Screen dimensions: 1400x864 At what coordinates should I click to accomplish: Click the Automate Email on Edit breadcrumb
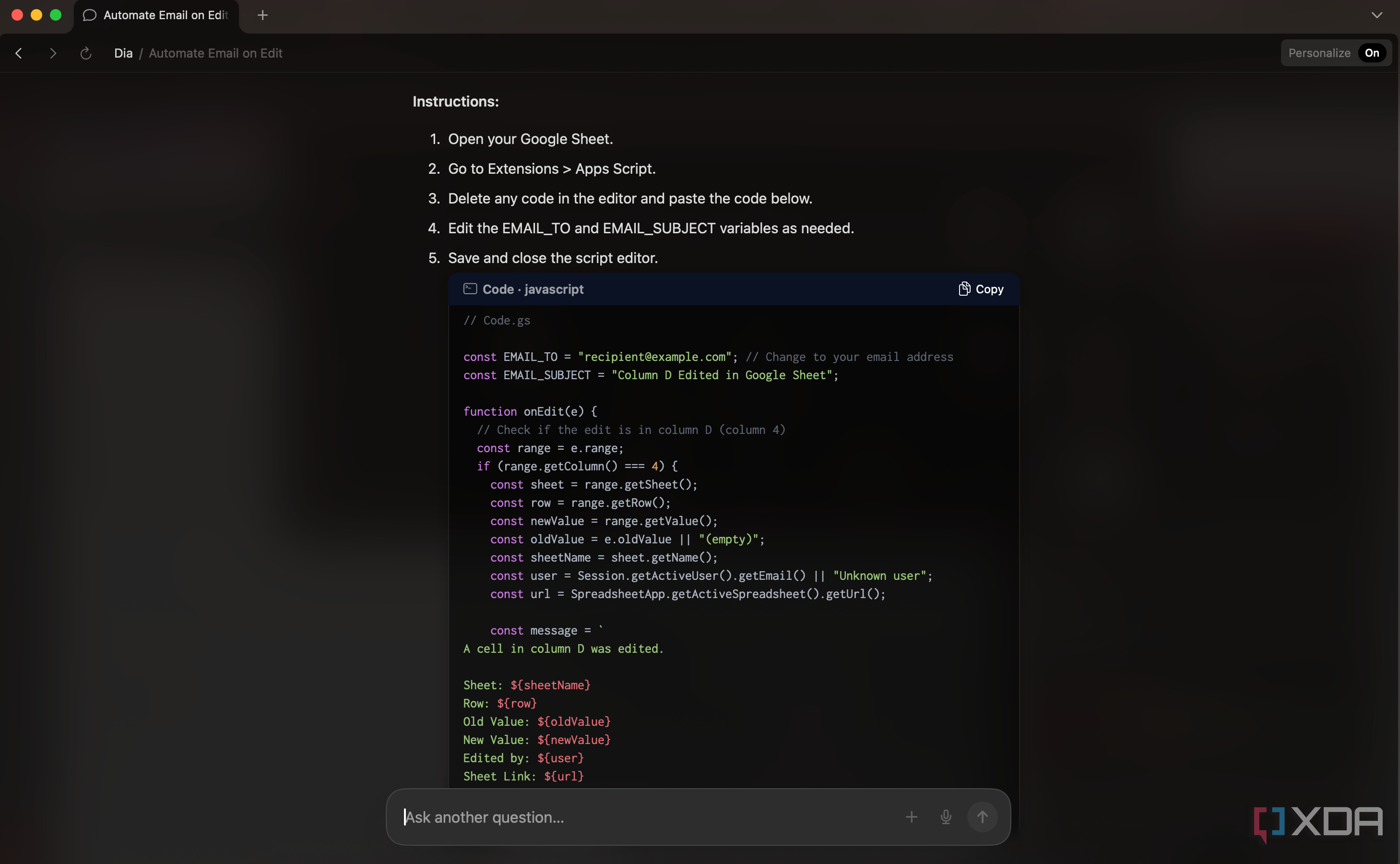215,53
